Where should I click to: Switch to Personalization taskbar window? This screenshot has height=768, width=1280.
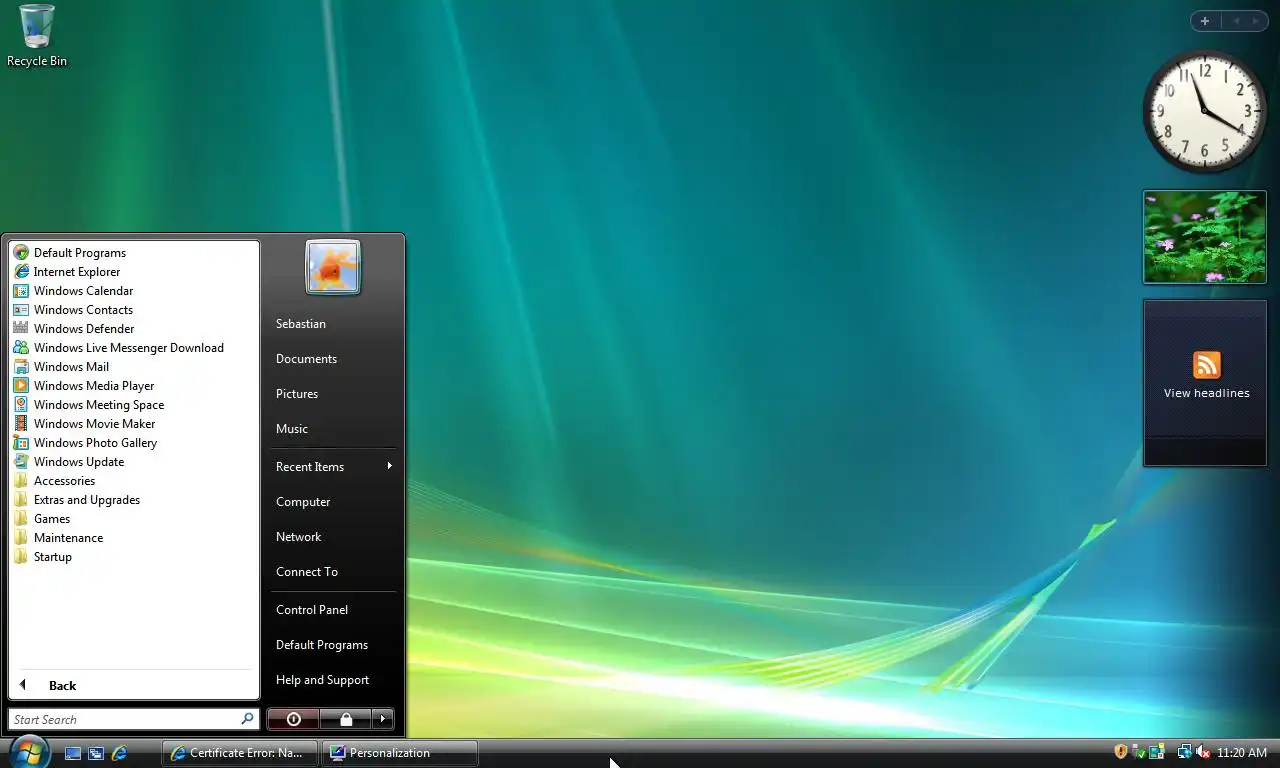(400, 753)
